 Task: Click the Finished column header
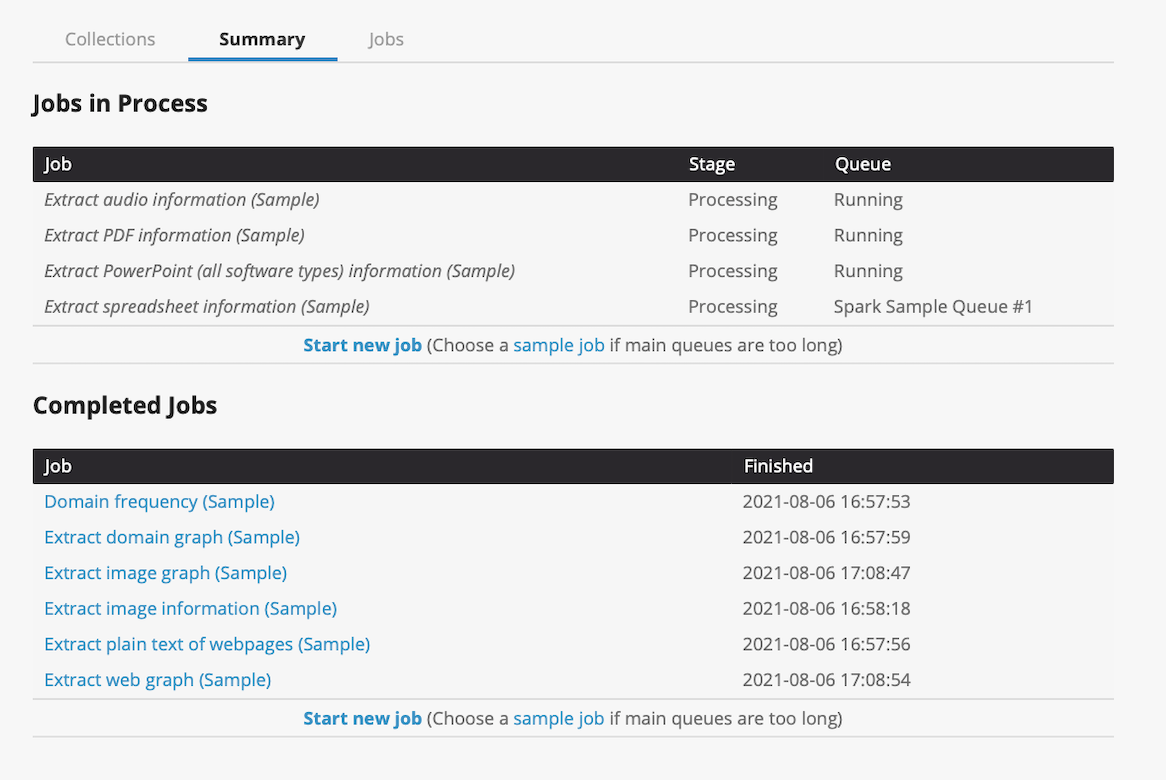coord(778,467)
